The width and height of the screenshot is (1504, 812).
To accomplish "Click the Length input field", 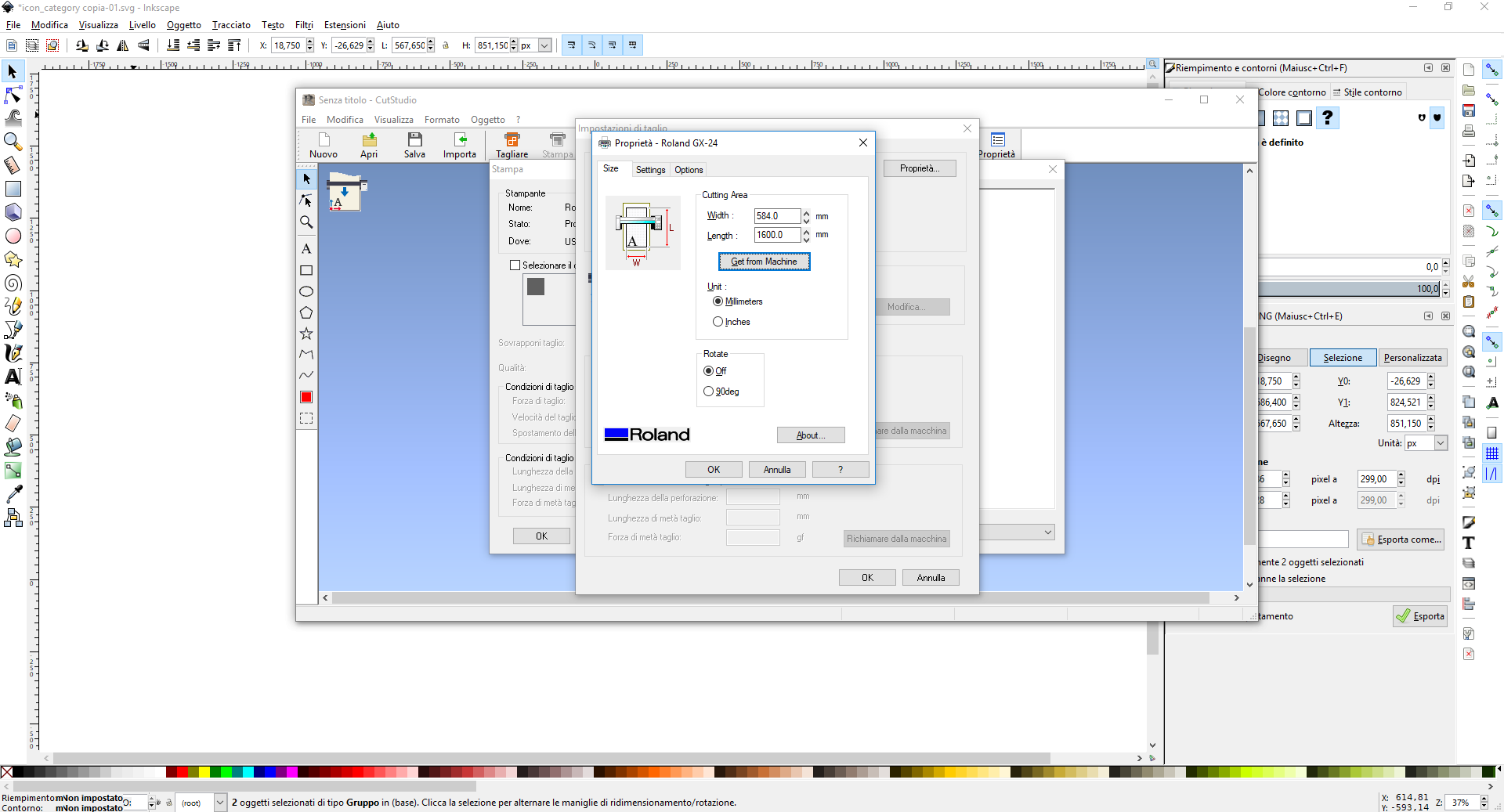I will [x=777, y=235].
